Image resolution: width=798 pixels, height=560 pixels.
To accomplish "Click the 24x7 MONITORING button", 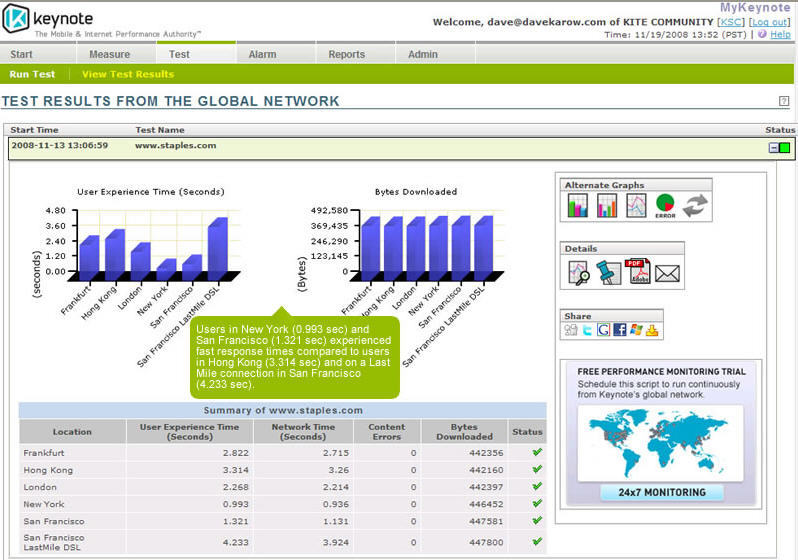I will (x=662, y=492).
